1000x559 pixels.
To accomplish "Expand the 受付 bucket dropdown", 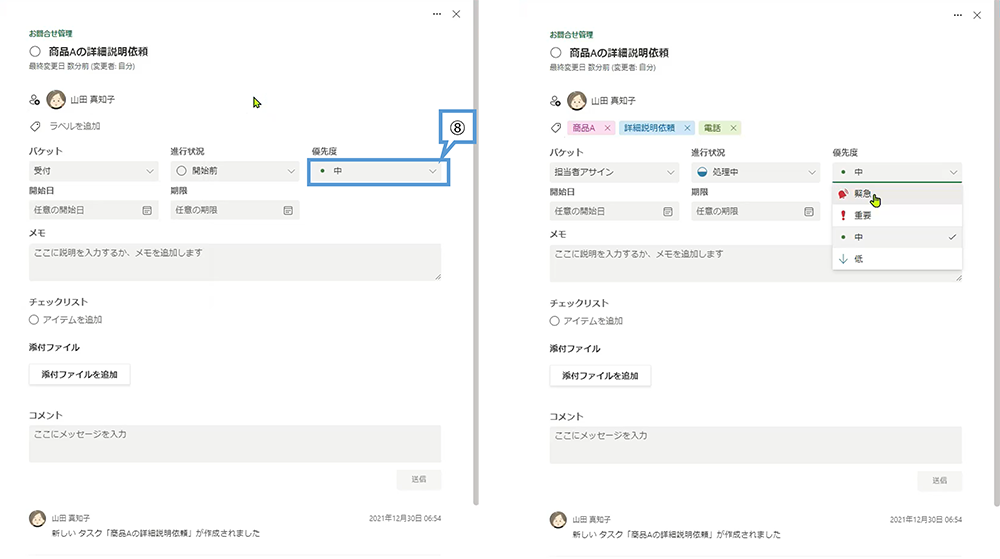I will 93,171.
